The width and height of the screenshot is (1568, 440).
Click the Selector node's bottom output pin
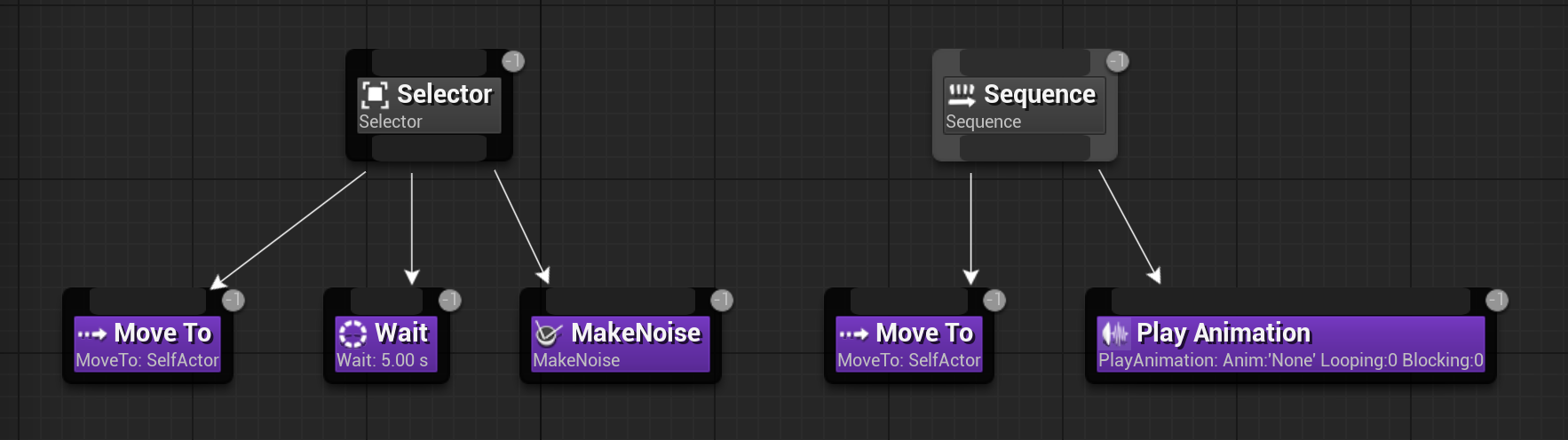429,147
